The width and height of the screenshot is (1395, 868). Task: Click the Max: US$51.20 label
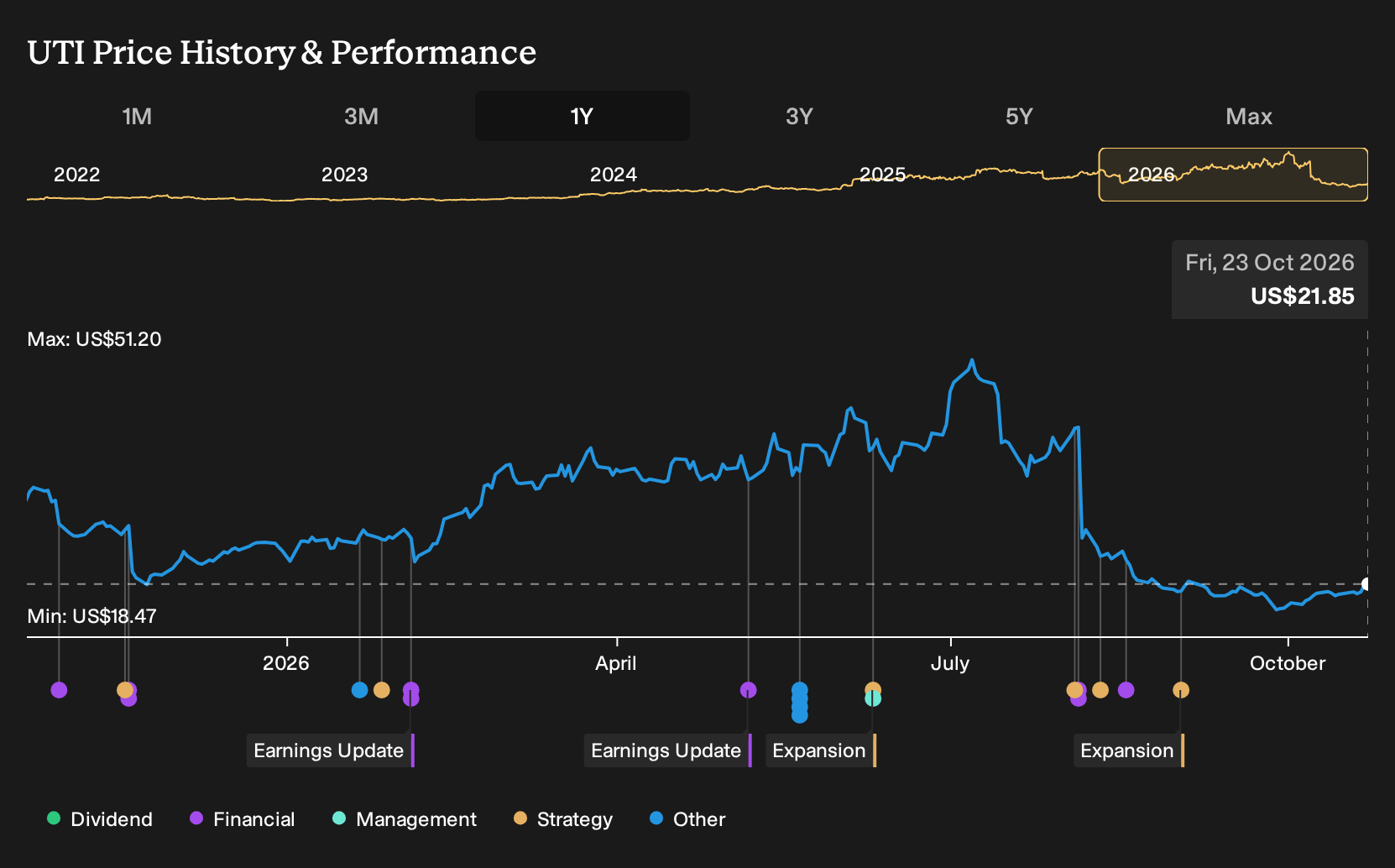(94, 339)
